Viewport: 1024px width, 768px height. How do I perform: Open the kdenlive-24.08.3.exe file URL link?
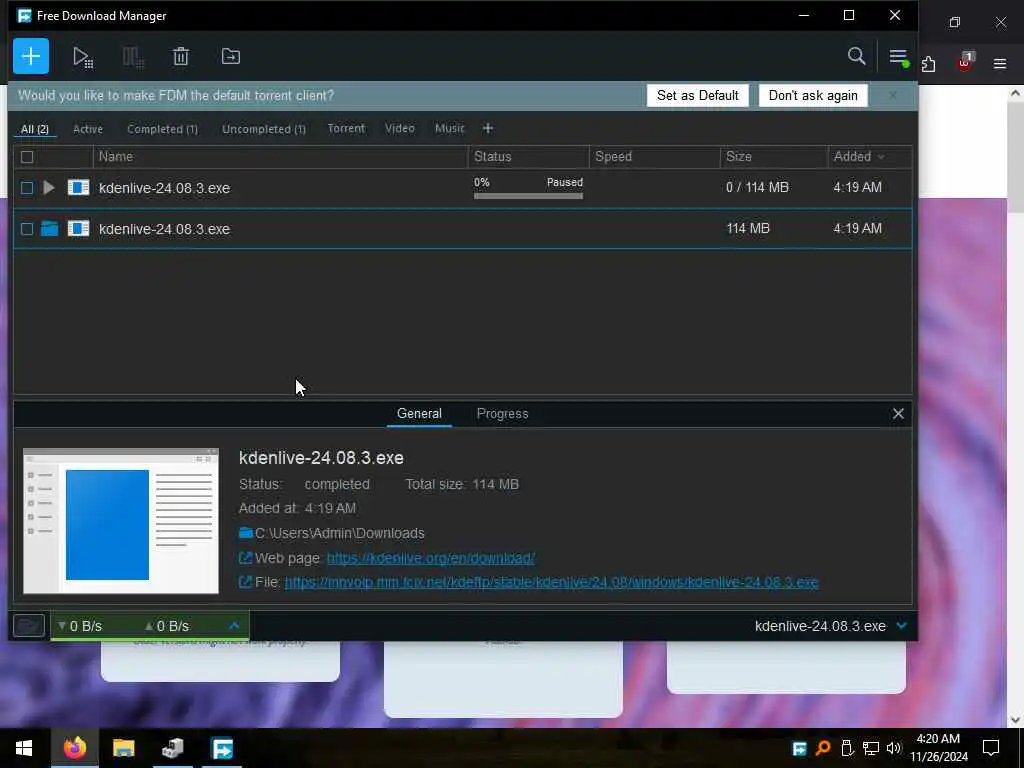click(551, 582)
